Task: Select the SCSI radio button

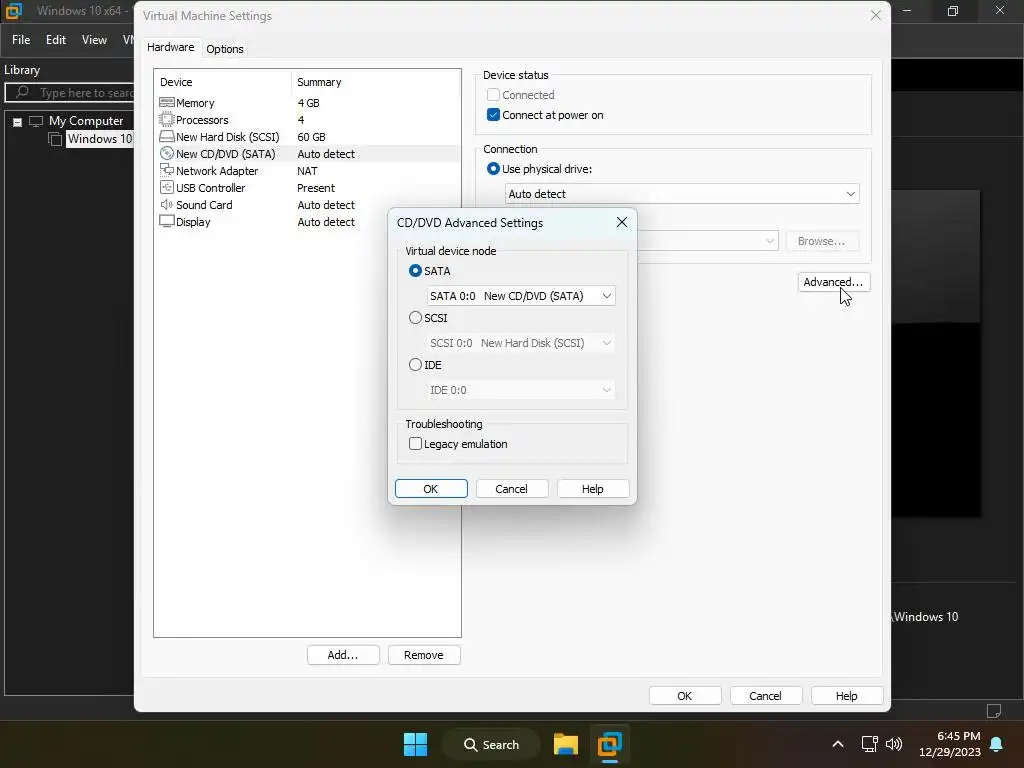Action: (415, 317)
